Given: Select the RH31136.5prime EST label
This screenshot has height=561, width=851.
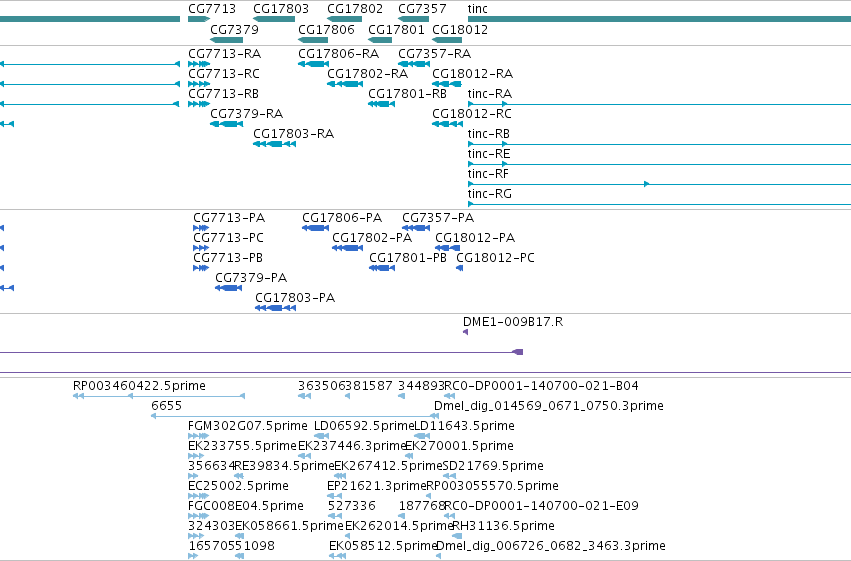Looking at the screenshot, I should point(503,527).
